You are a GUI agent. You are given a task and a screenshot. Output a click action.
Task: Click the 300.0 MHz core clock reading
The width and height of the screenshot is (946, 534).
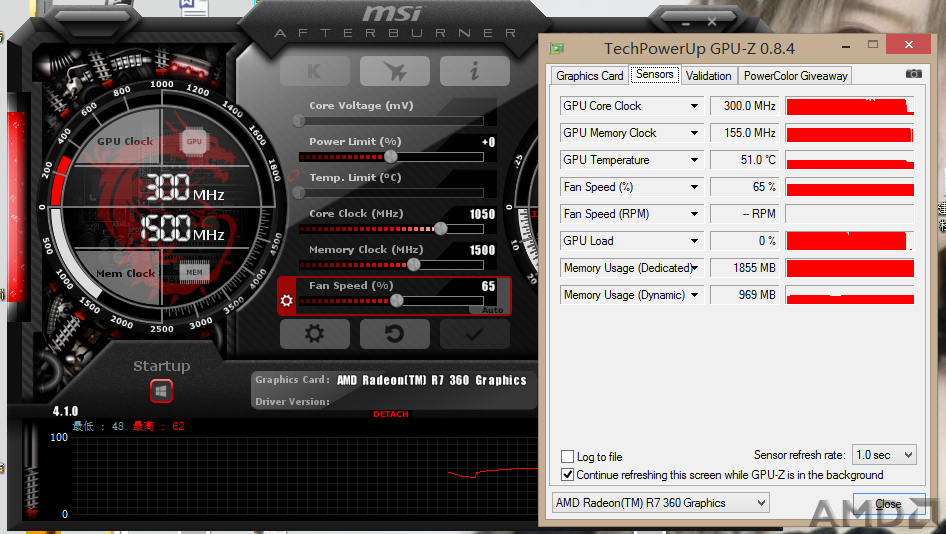744,106
